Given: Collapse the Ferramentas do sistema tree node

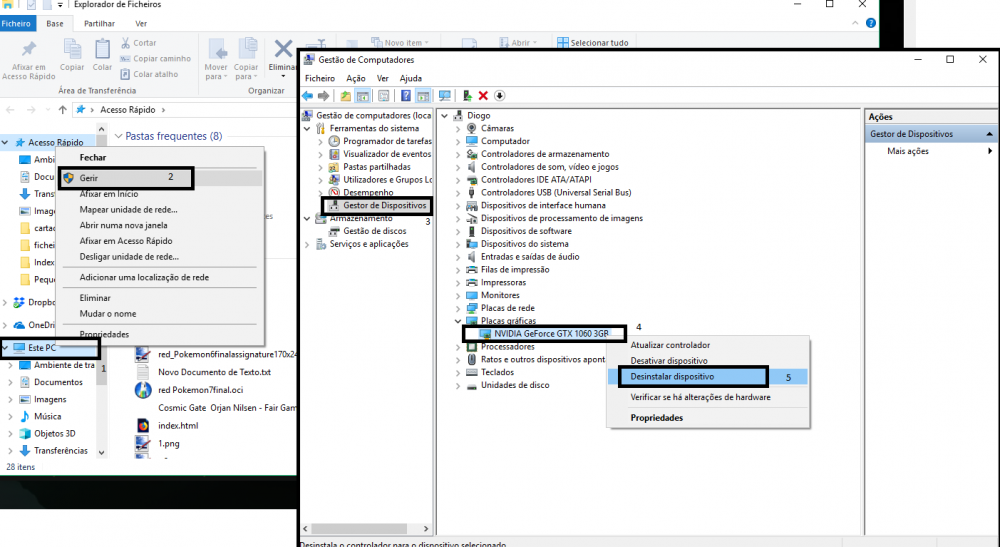Looking at the screenshot, I should point(307,129).
